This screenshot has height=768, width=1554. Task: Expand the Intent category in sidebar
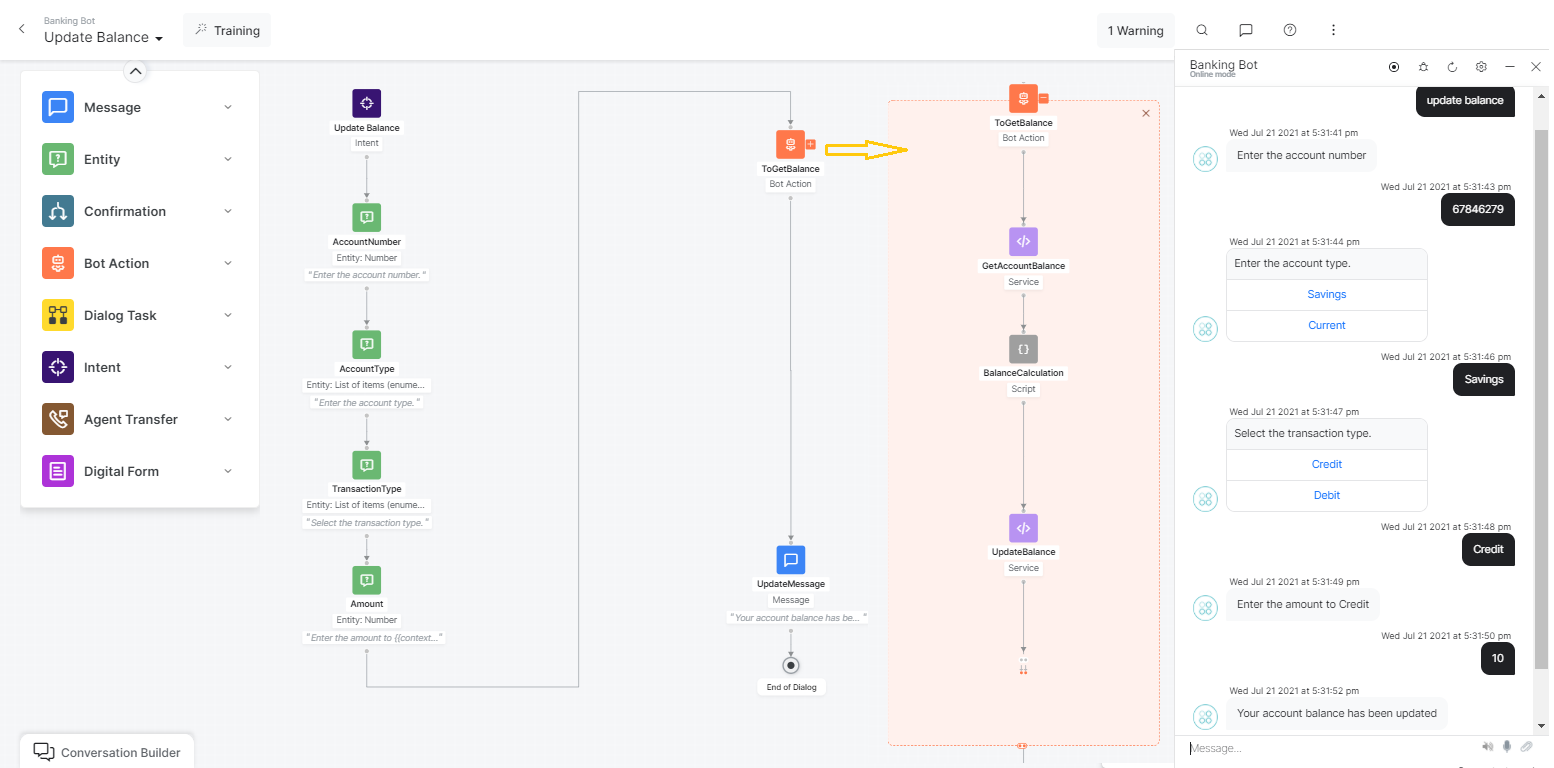(228, 367)
